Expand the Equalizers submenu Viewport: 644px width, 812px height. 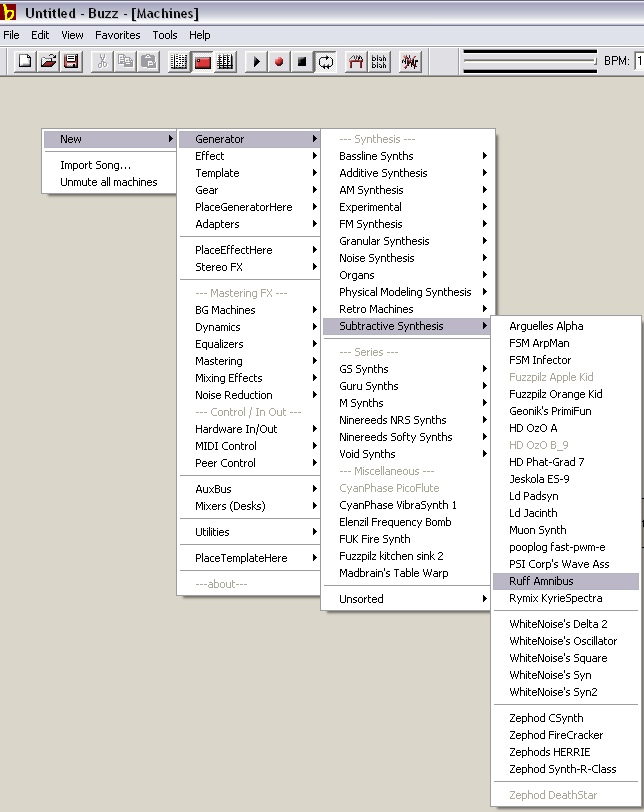click(250, 344)
